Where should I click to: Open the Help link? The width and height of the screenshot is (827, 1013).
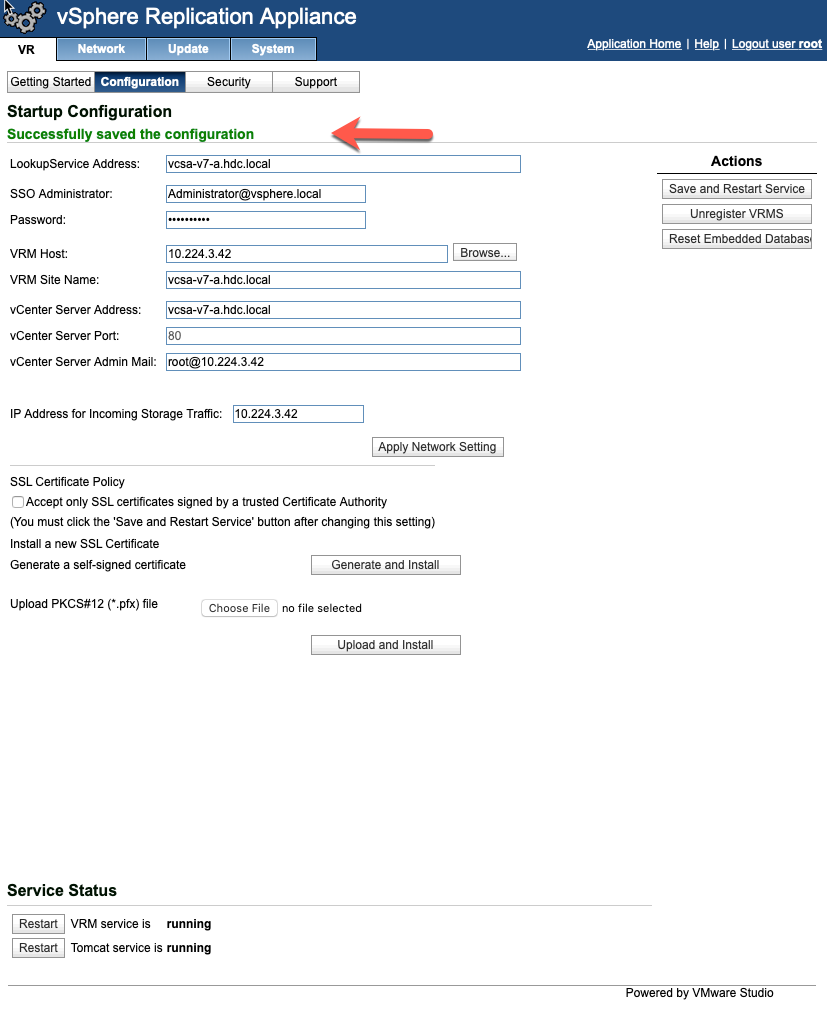tap(706, 44)
